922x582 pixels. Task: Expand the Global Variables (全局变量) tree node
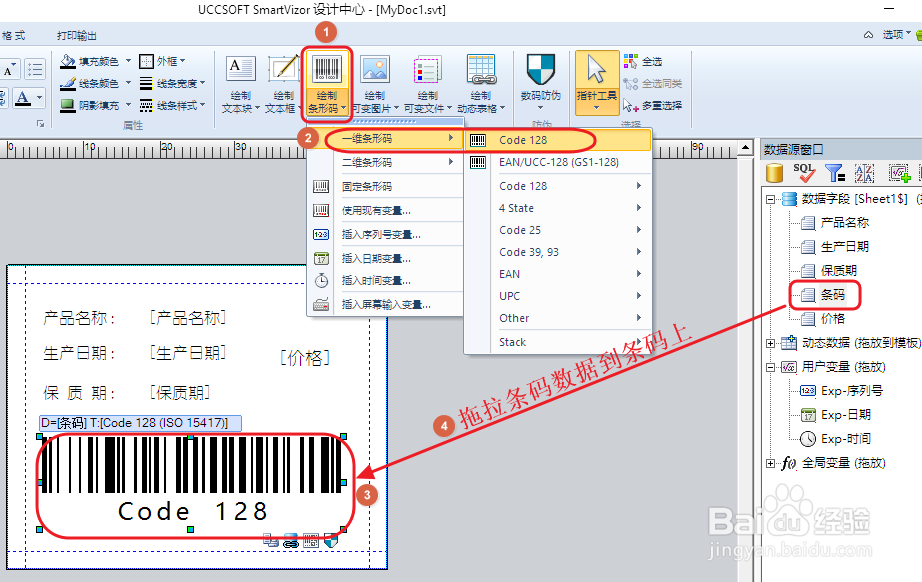[770, 463]
